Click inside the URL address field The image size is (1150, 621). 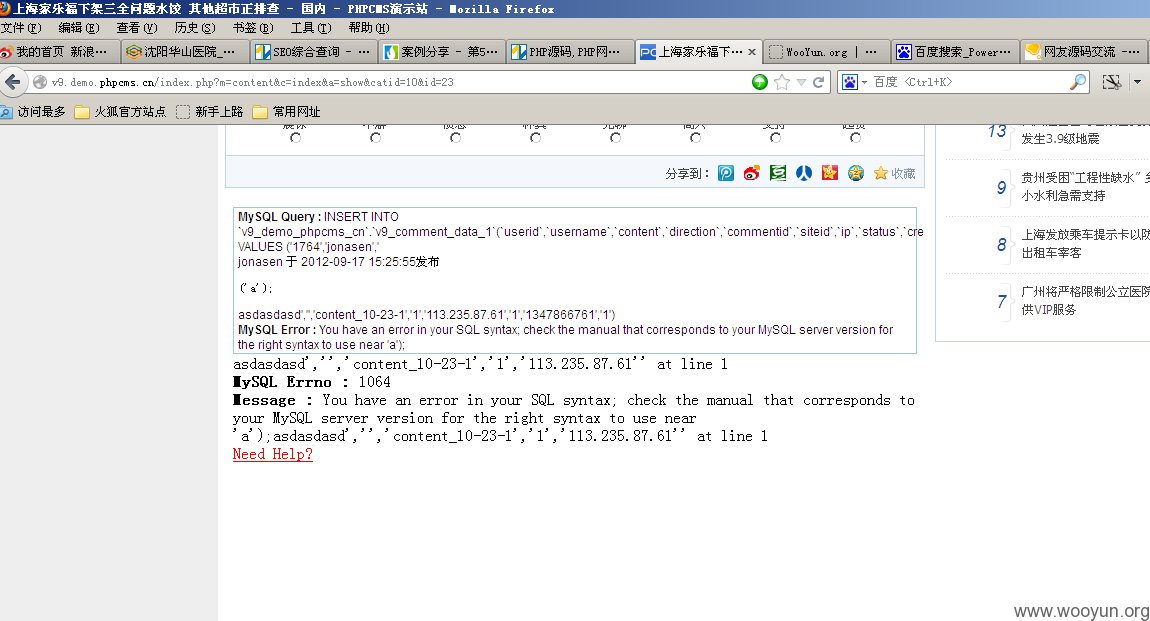point(396,82)
